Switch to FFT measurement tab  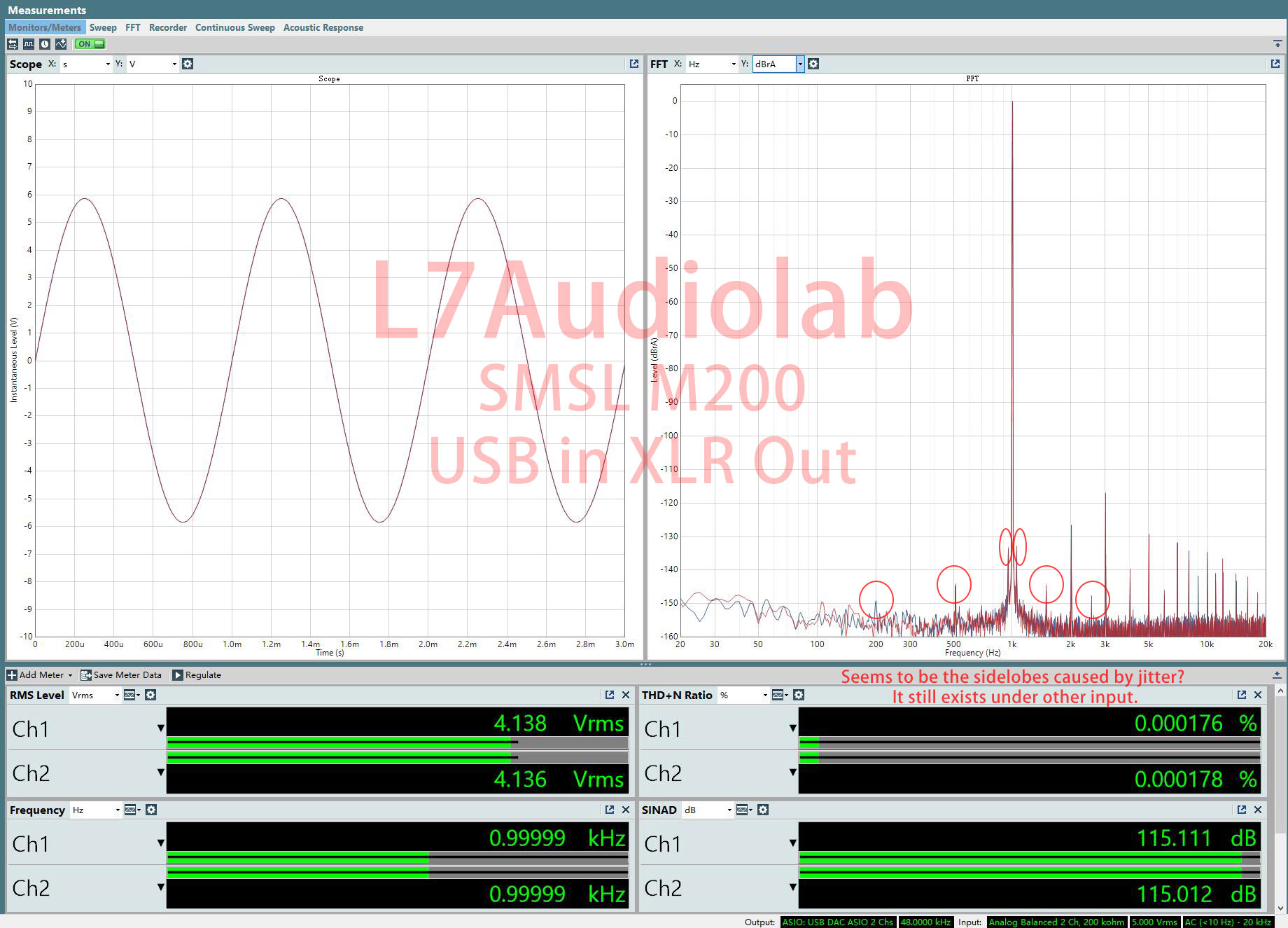(133, 27)
